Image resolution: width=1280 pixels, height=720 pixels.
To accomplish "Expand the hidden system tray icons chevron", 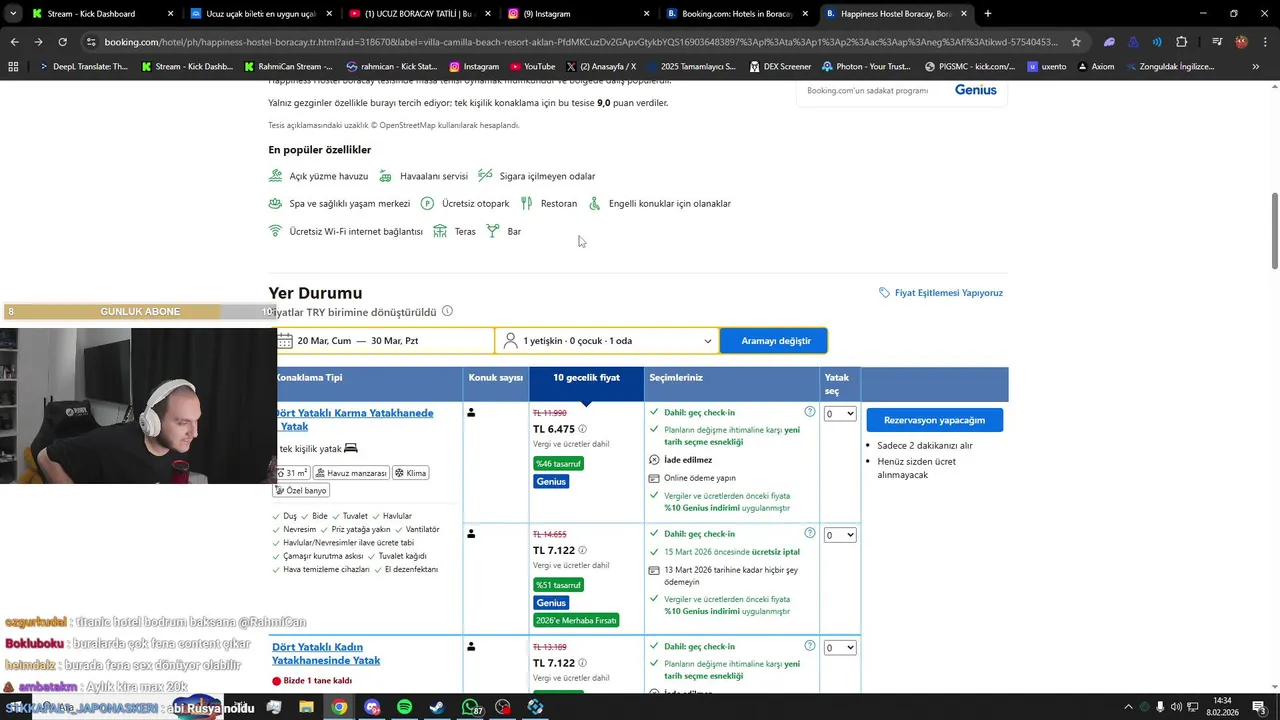I will click(x=1128, y=707).
